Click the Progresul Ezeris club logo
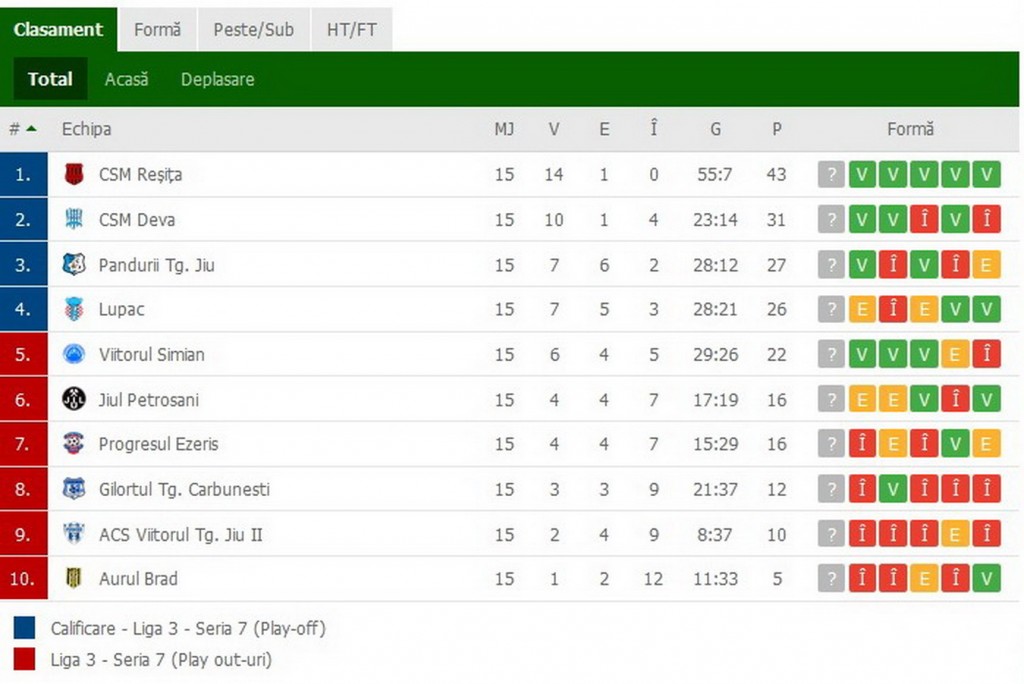 pyautogui.click(x=74, y=444)
